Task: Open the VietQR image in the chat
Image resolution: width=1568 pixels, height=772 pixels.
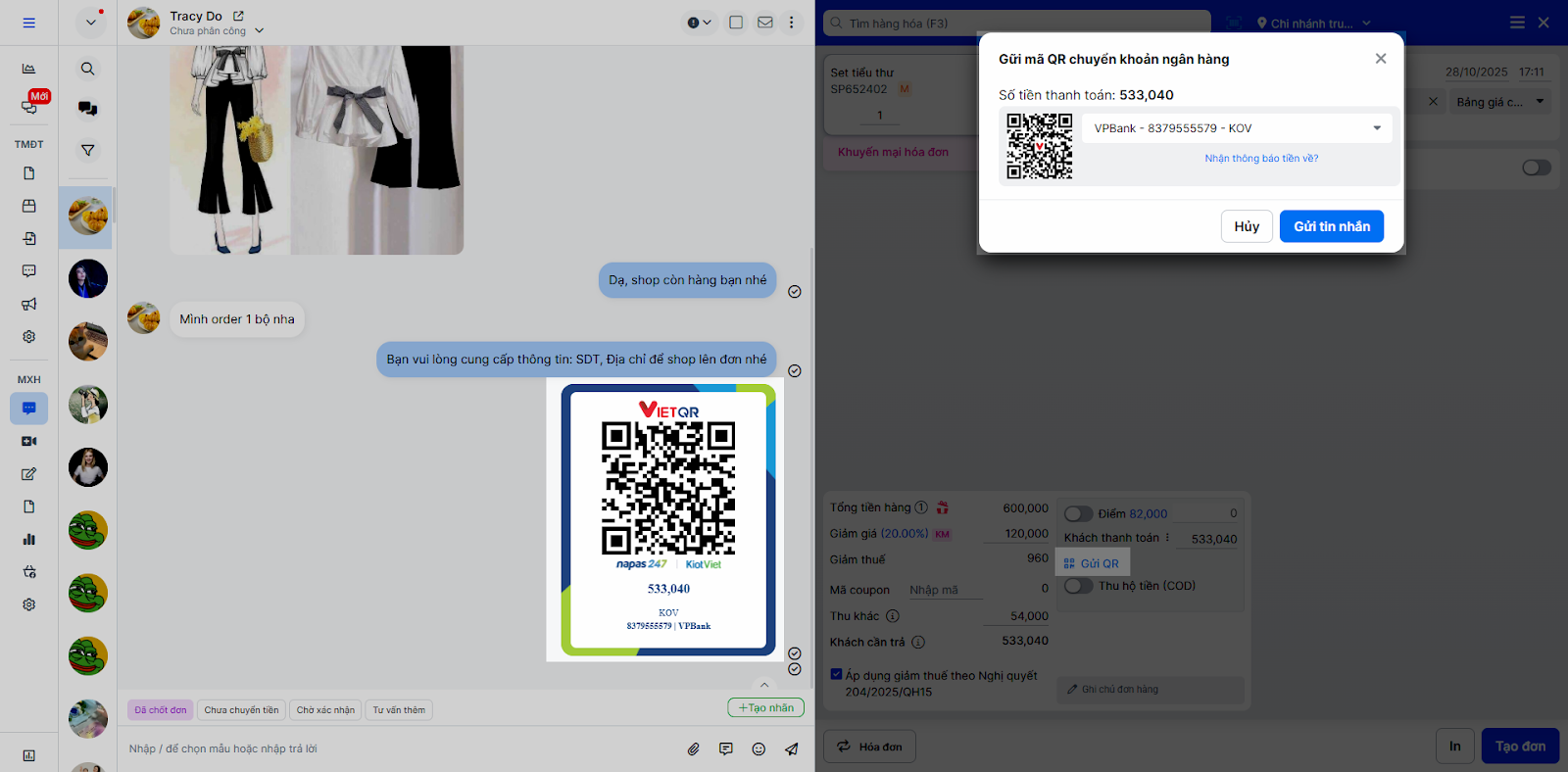Action: point(668,519)
